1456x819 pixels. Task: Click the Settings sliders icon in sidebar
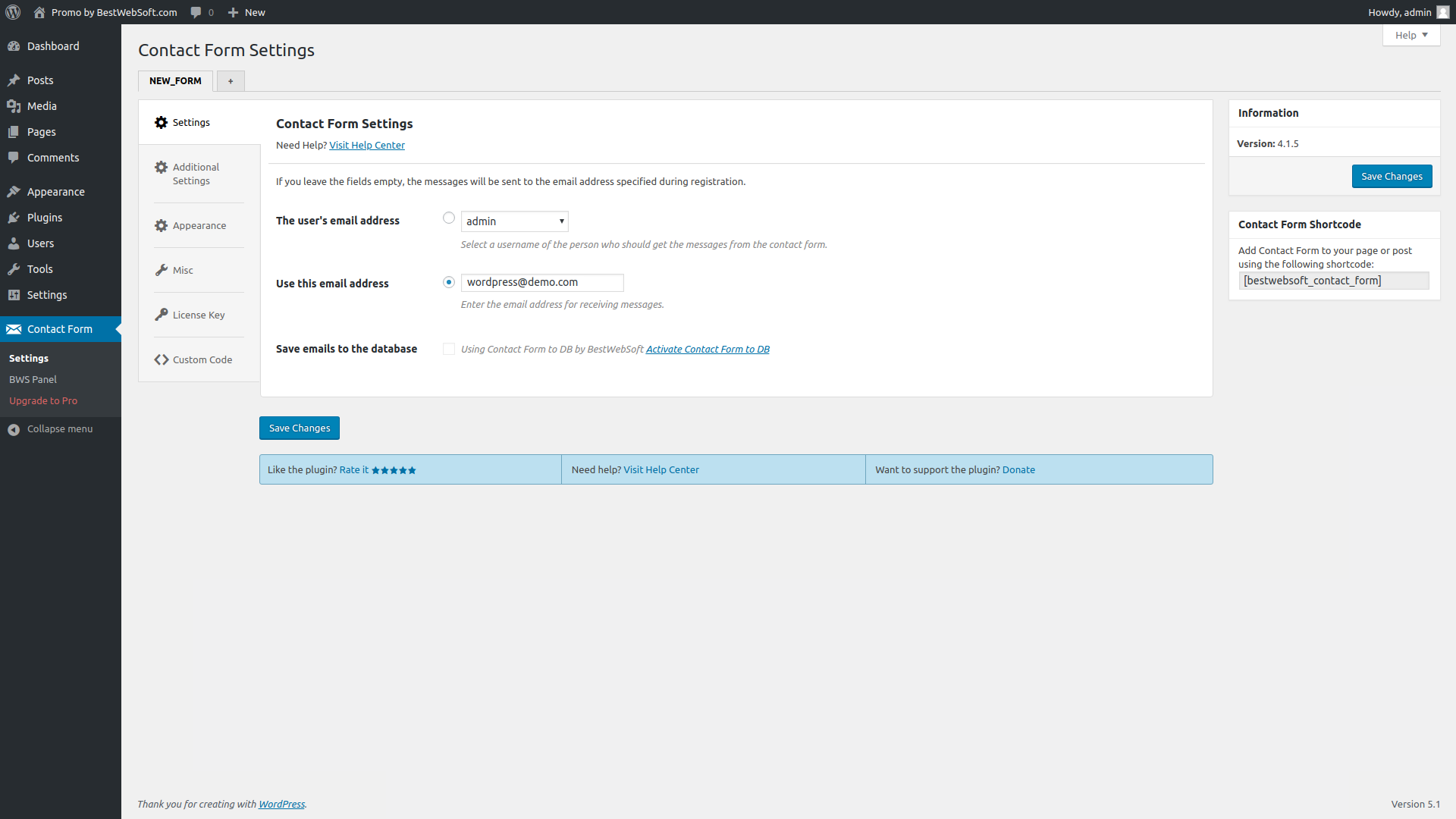[14, 295]
